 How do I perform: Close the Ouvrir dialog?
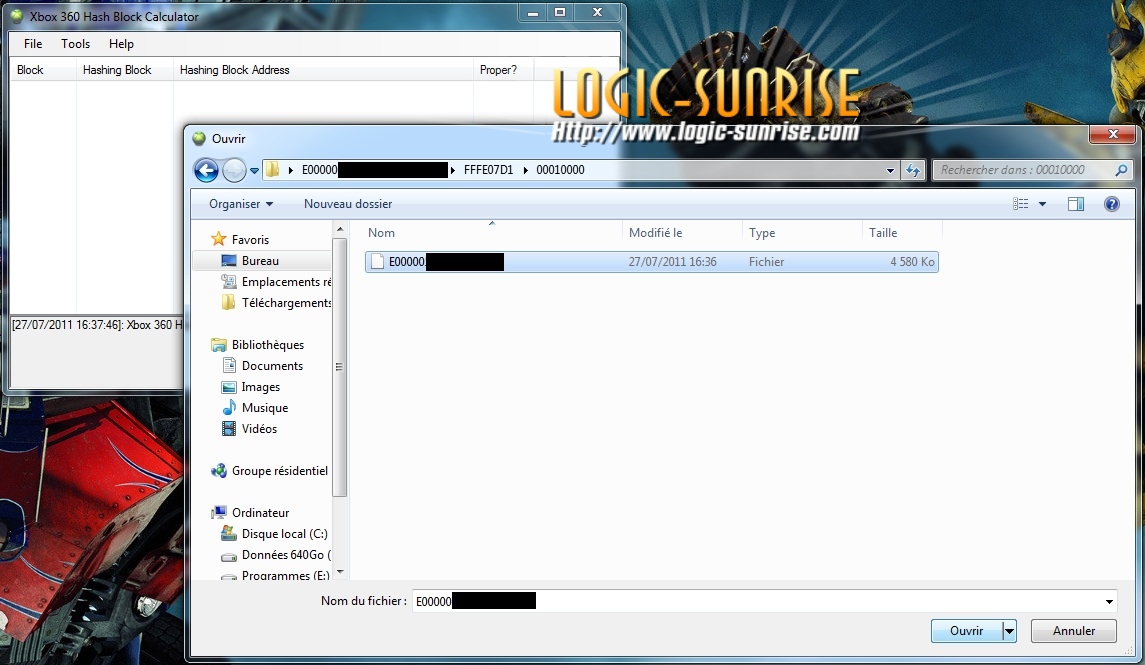1113,134
